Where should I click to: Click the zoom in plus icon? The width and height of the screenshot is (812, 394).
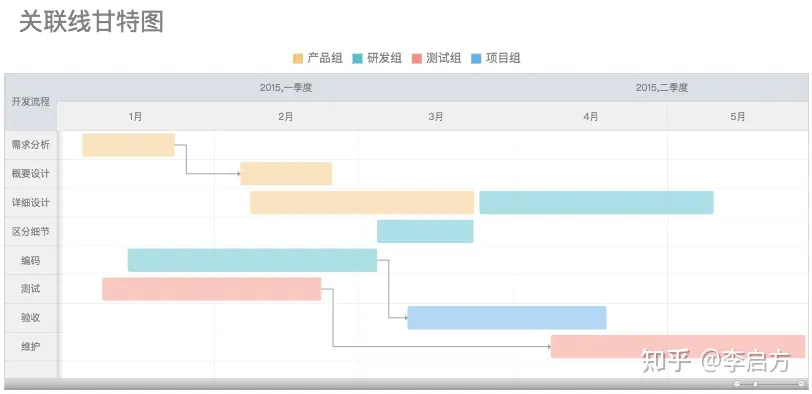coord(801,384)
